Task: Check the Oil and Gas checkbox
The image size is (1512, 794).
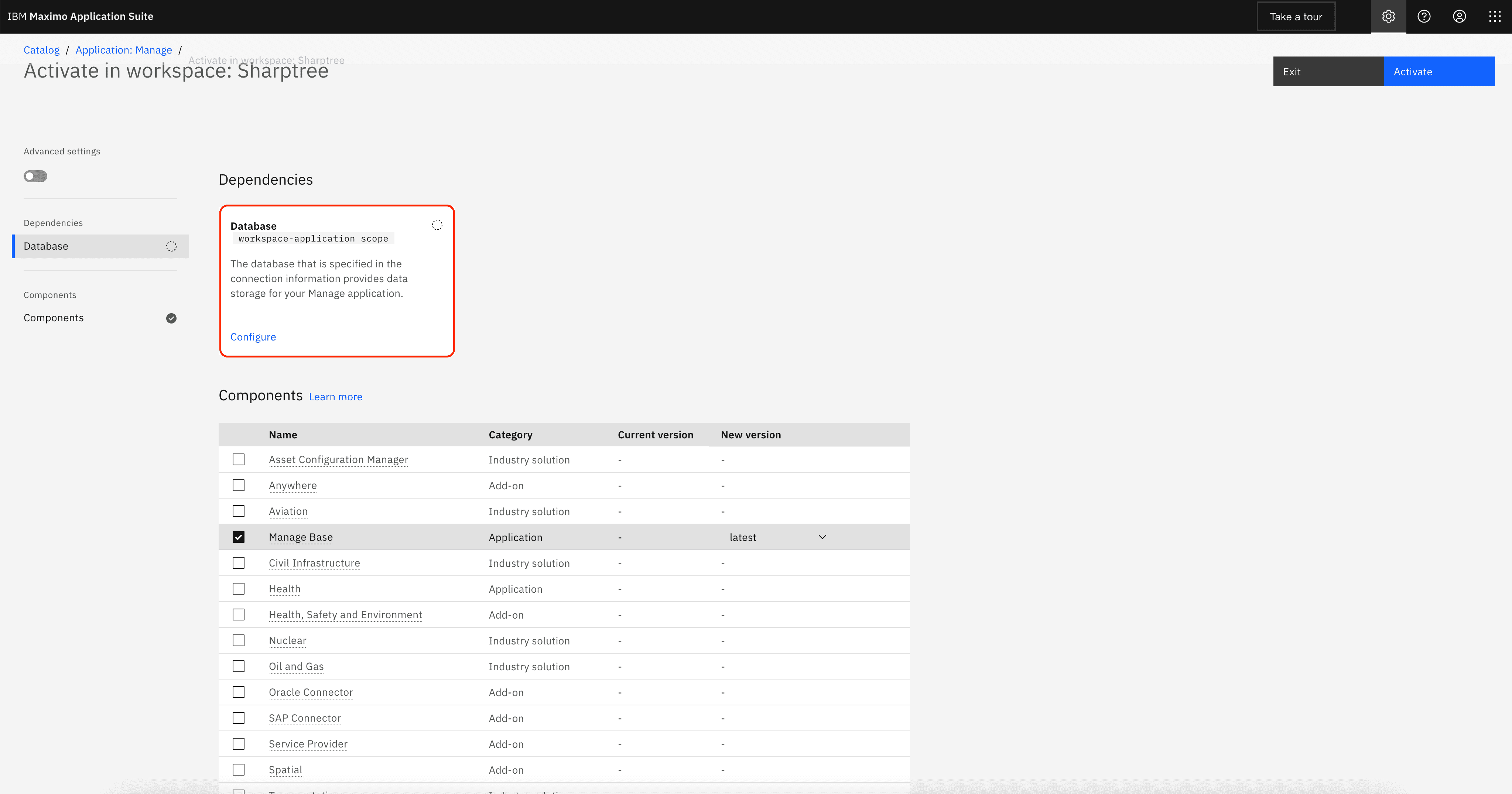Action: (x=238, y=666)
